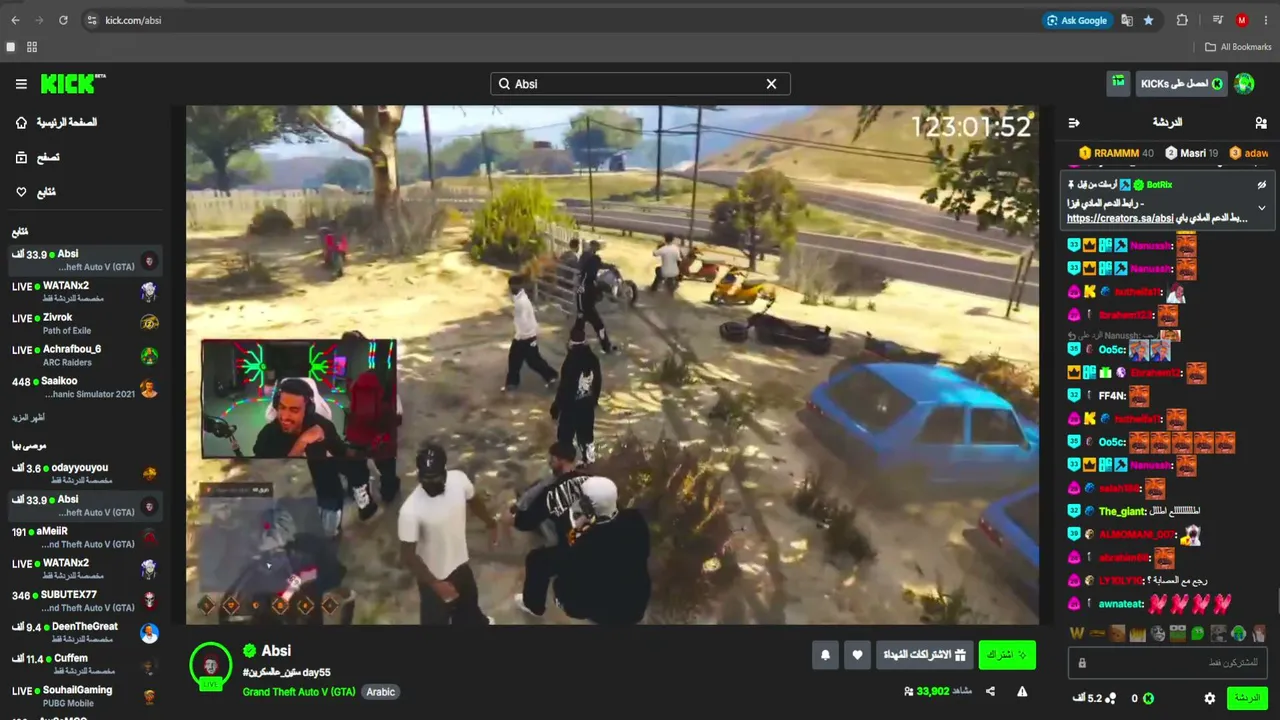View site information icon in address bar

click(92, 20)
